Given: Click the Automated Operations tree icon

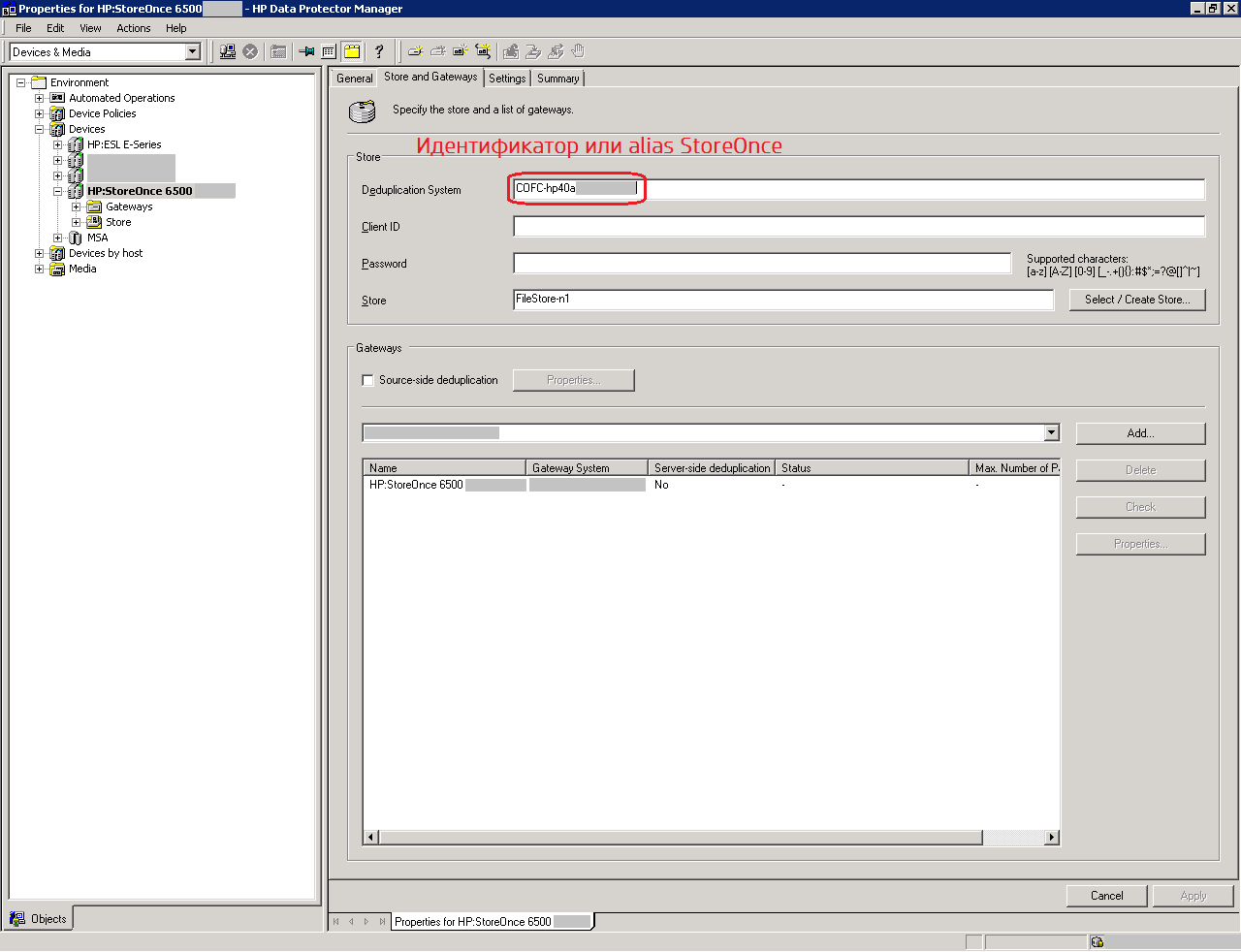Looking at the screenshot, I should pos(57,98).
